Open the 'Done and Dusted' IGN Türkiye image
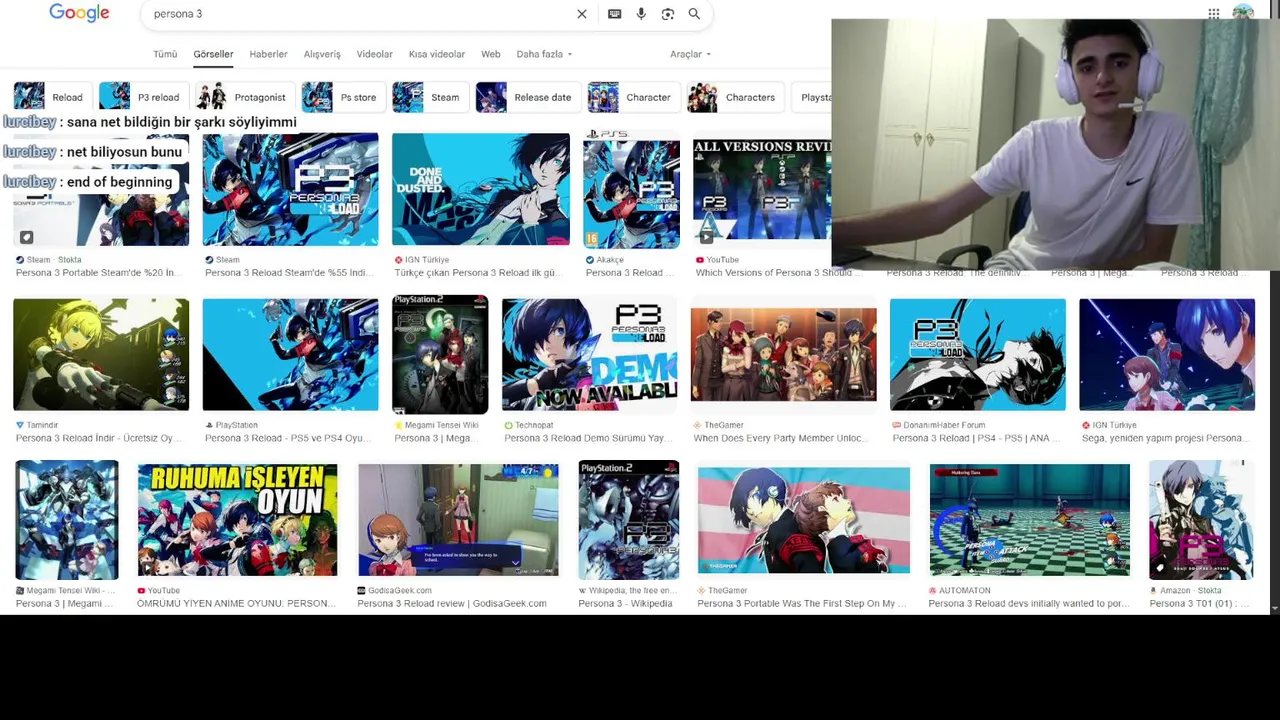 point(481,189)
